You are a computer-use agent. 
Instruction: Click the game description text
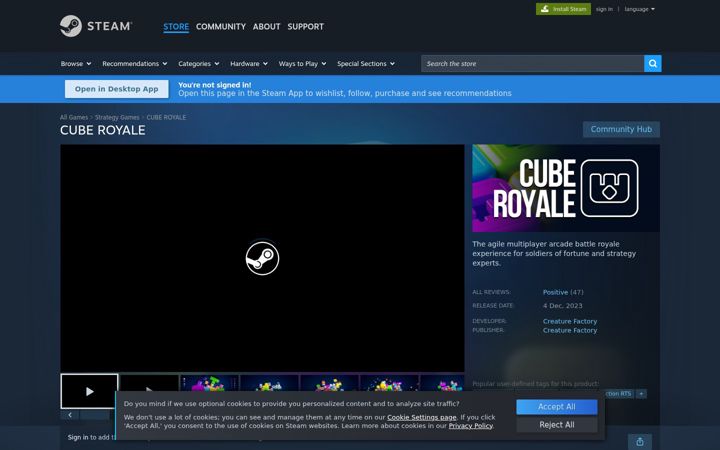[554, 253]
